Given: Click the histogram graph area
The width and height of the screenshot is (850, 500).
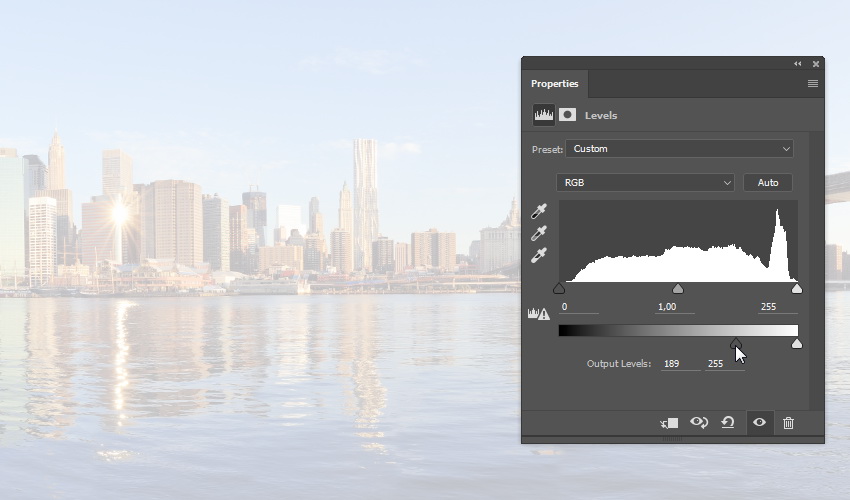Looking at the screenshot, I should (x=678, y=241).
